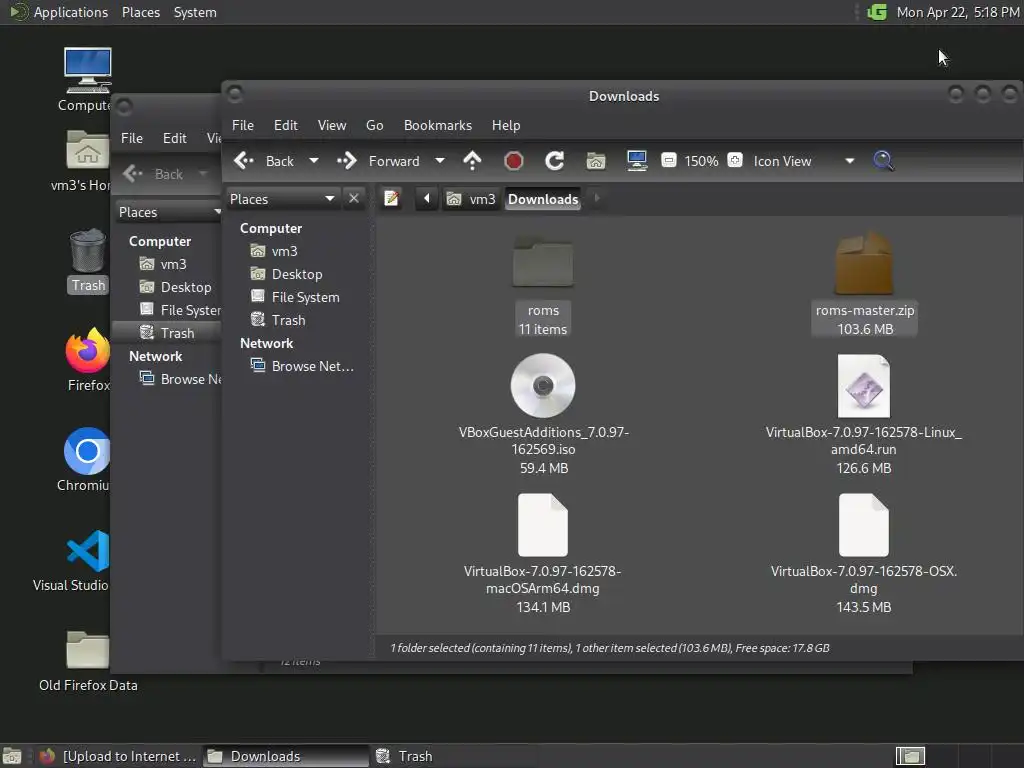Close the Places sidebar pane
Viewport: 1024px width, 768px height.
click(x=353, y=198)
